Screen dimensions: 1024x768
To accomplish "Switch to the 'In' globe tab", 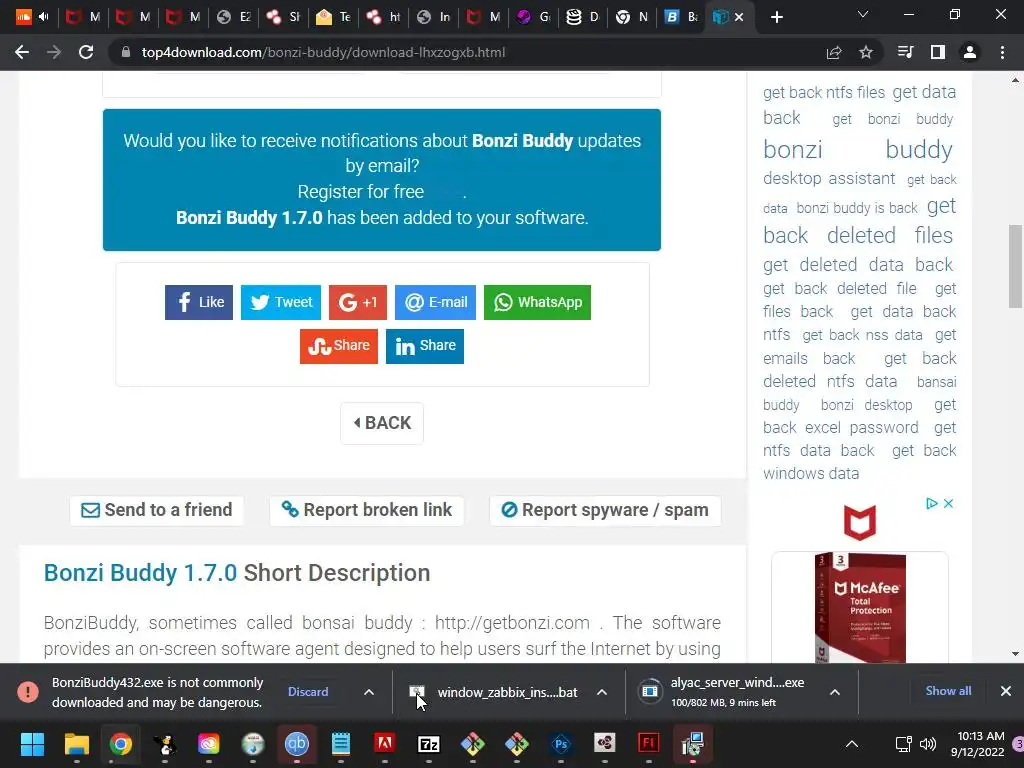I will [x=434, y=17].
